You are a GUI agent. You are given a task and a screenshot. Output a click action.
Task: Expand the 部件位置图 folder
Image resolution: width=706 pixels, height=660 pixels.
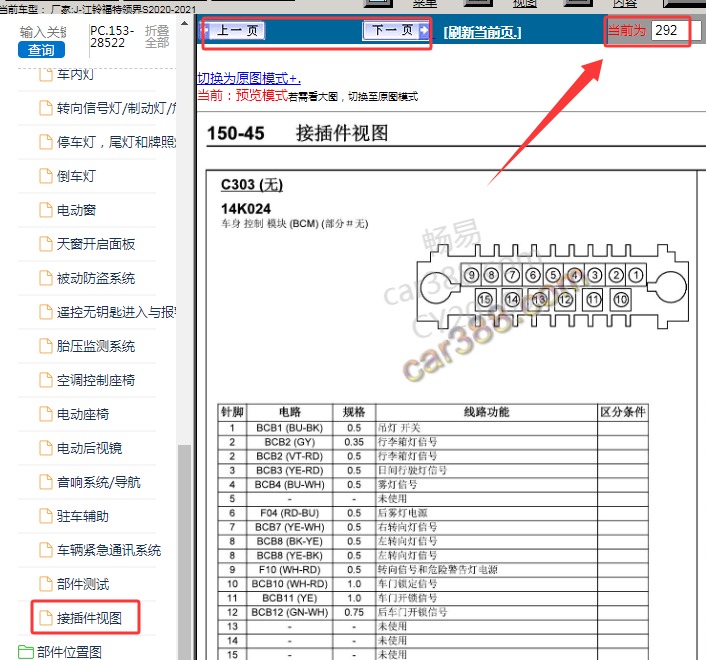click(x=69, y=652)
